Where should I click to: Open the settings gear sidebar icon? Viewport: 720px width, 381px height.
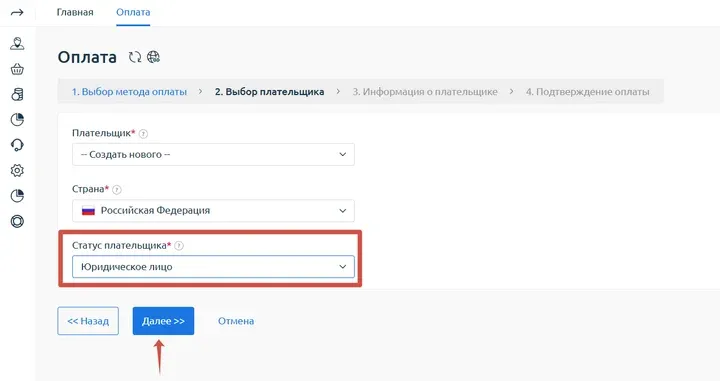coord(17,170)
